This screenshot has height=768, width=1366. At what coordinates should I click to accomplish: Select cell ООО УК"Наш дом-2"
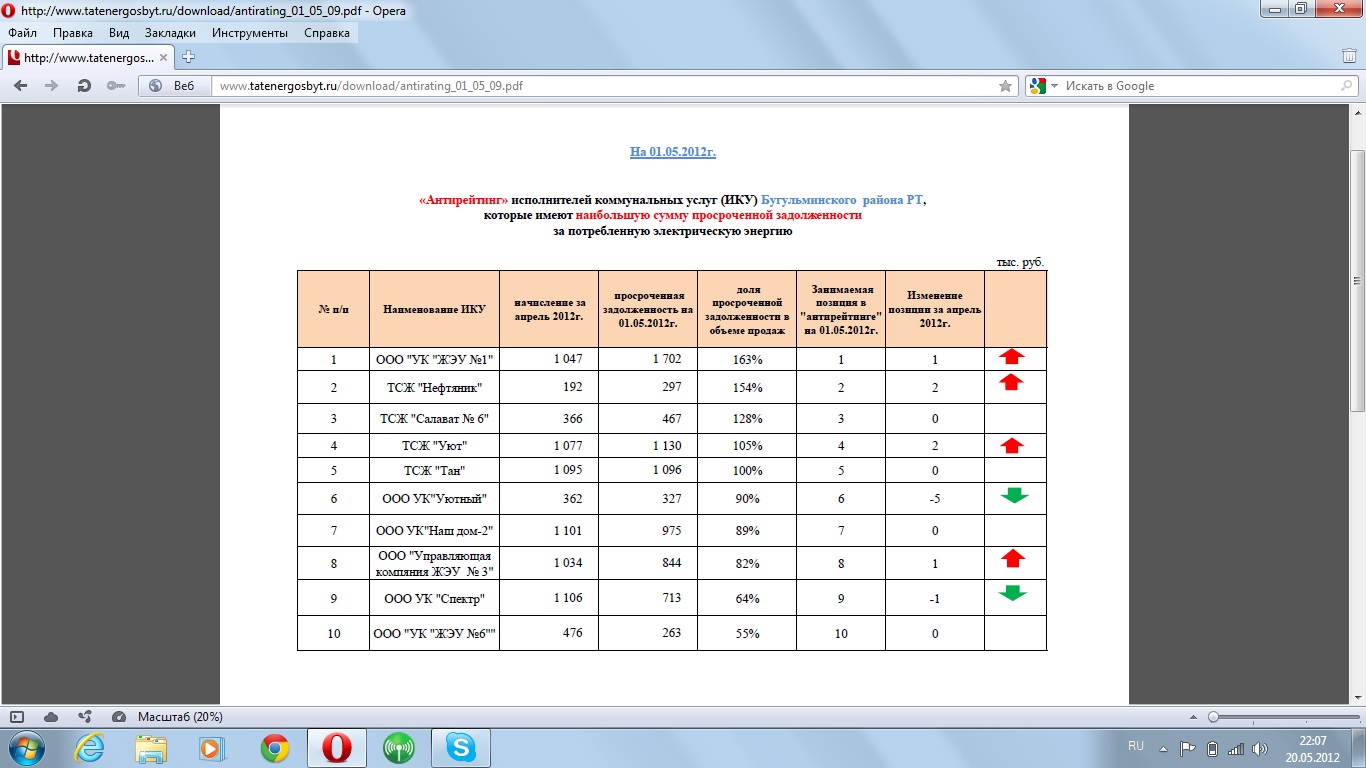434,530
